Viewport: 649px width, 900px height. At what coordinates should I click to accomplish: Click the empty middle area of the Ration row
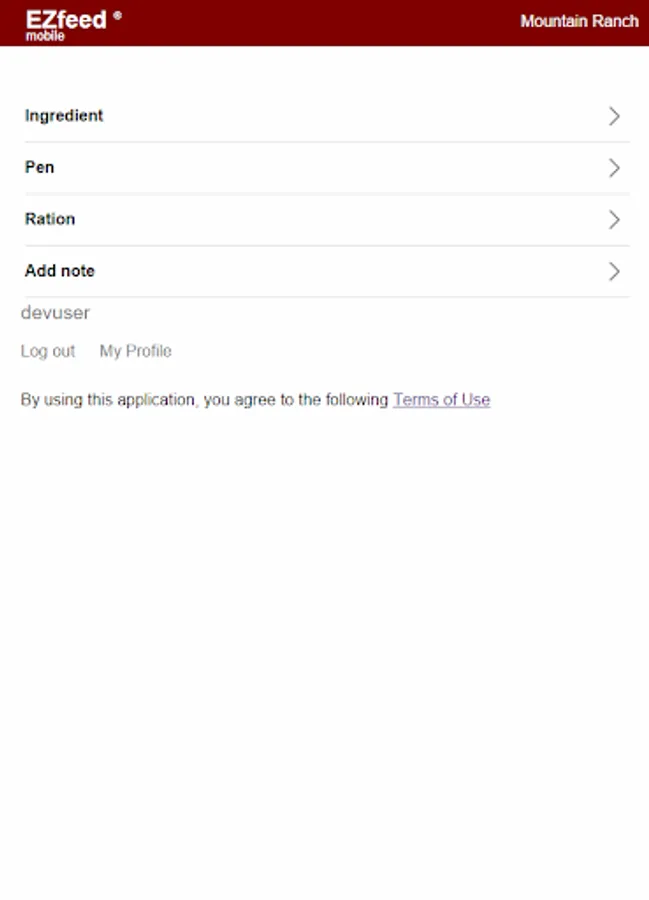point(330,220)
